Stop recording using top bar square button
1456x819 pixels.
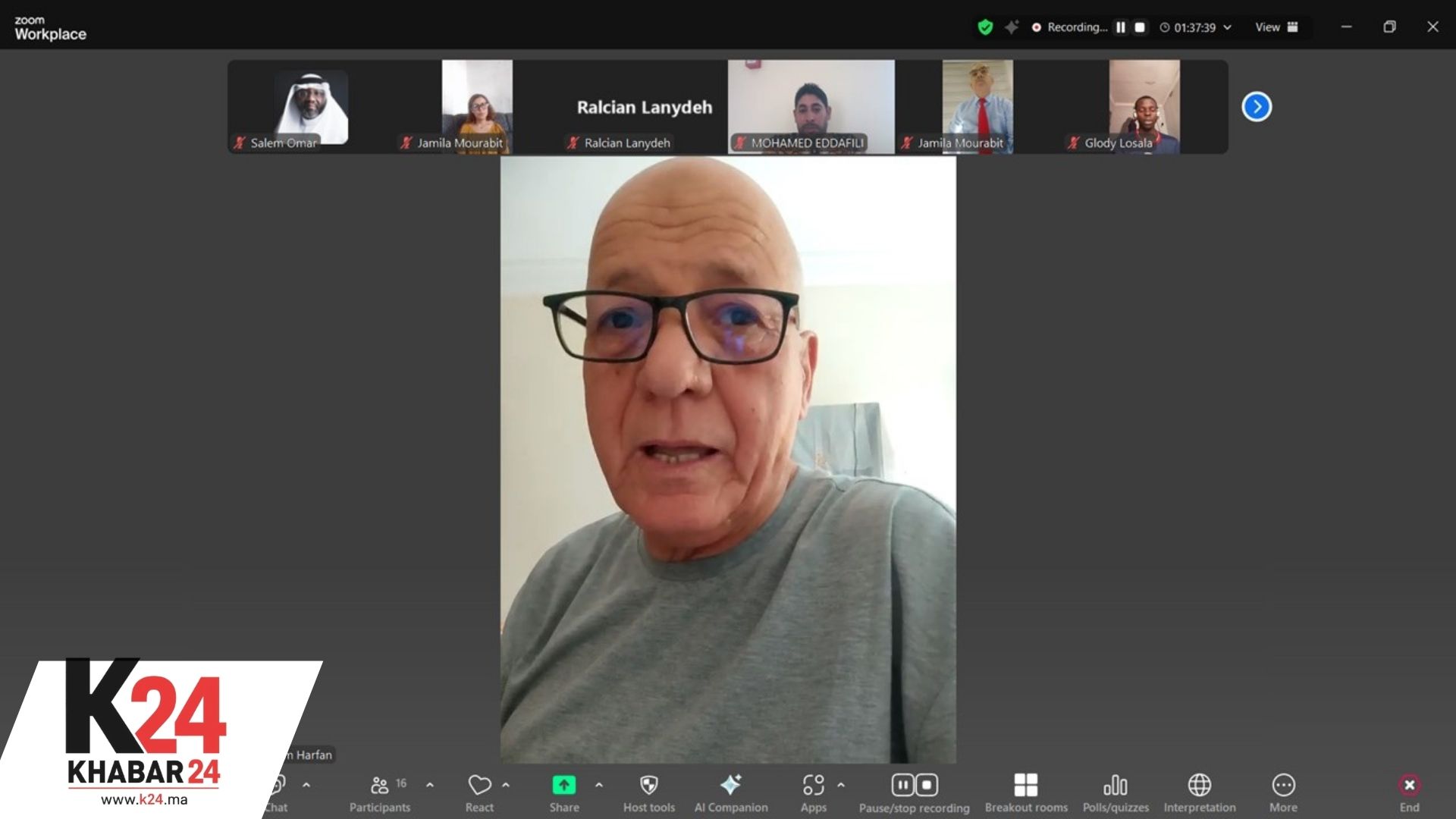coord(1139,27)
